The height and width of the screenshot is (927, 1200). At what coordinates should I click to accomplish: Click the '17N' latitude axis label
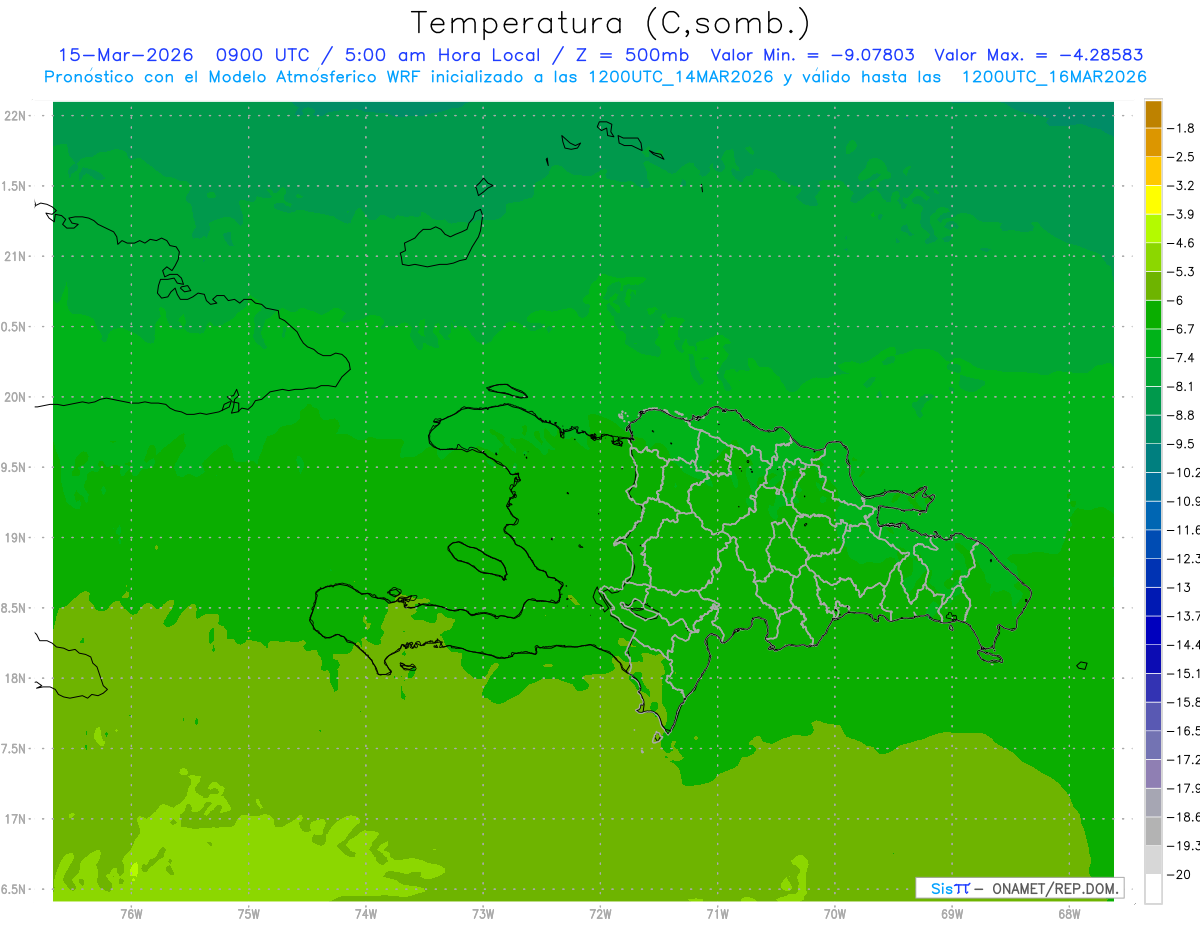tap(17, 819)
